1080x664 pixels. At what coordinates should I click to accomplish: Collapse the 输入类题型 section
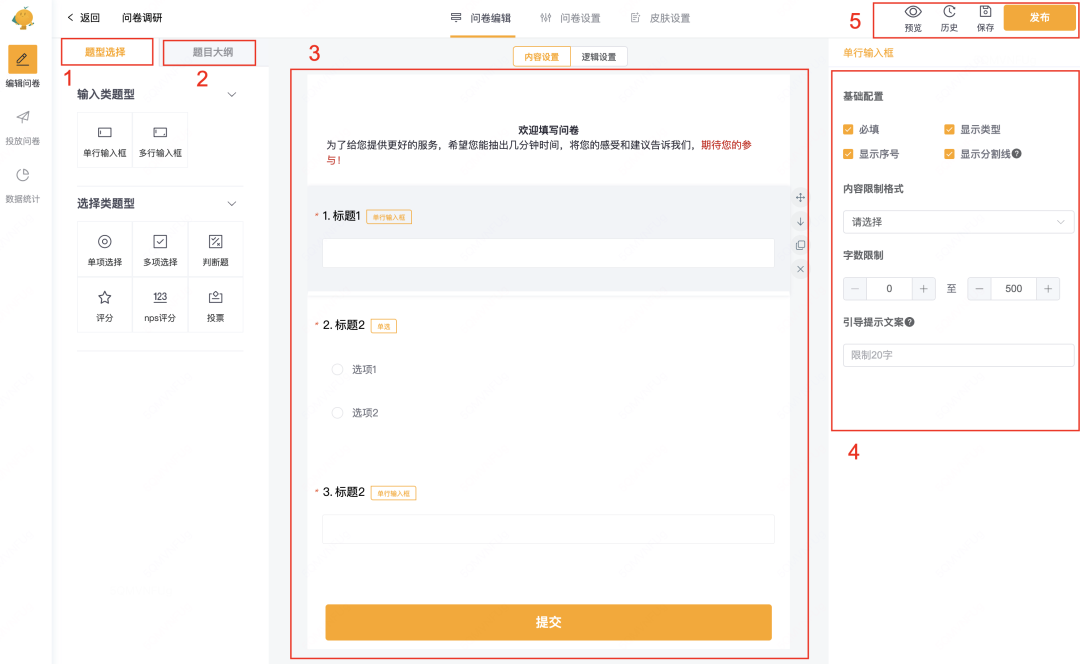(232, 95)
